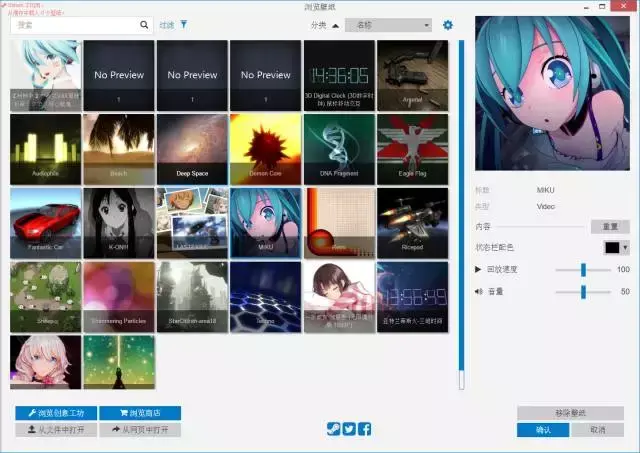Click the 取消 cancel button

coord(598,430)
